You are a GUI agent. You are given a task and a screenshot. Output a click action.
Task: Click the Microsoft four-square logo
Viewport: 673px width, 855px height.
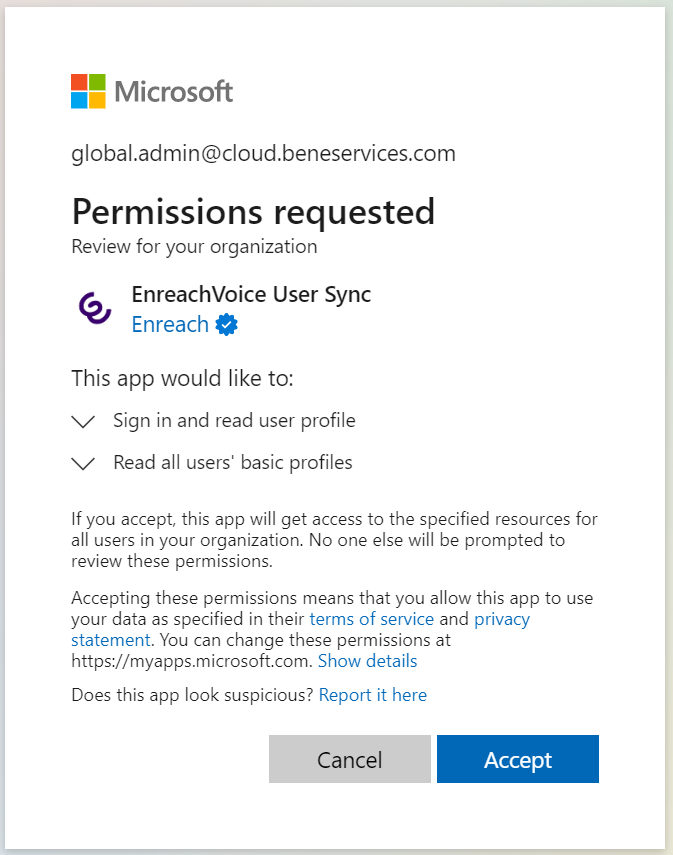coord(88,92)
